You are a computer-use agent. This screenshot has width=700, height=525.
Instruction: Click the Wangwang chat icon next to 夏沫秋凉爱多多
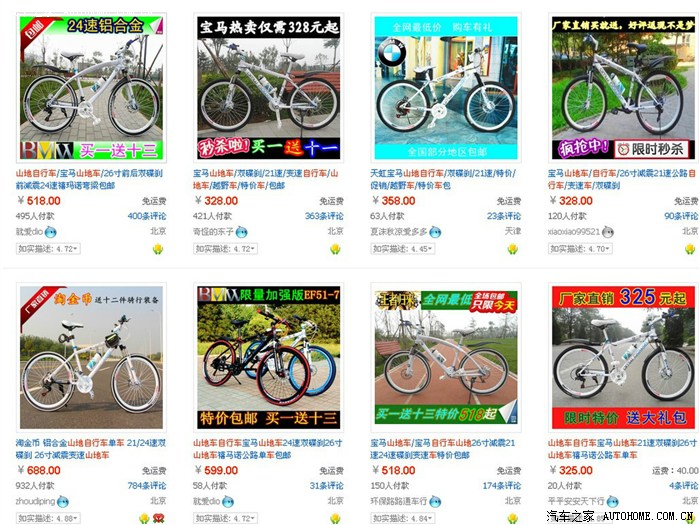(x=435, y=232)
